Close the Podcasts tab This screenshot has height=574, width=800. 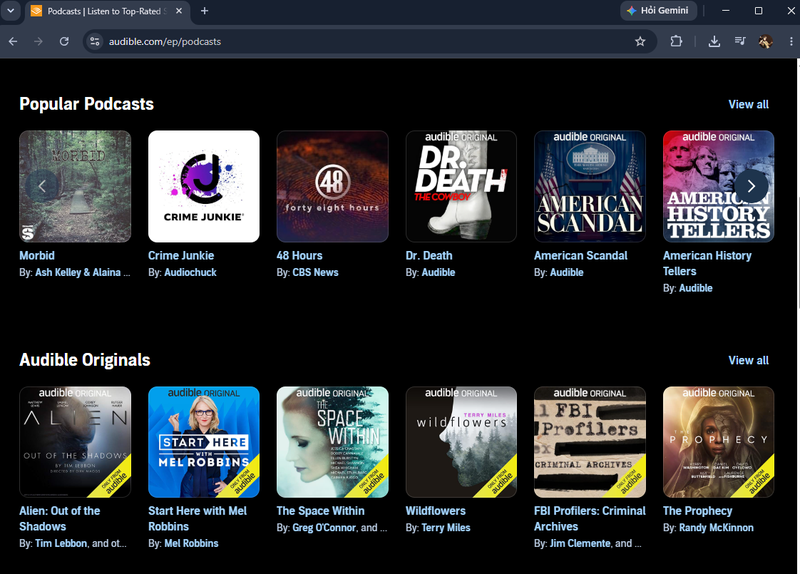point(179,11)
